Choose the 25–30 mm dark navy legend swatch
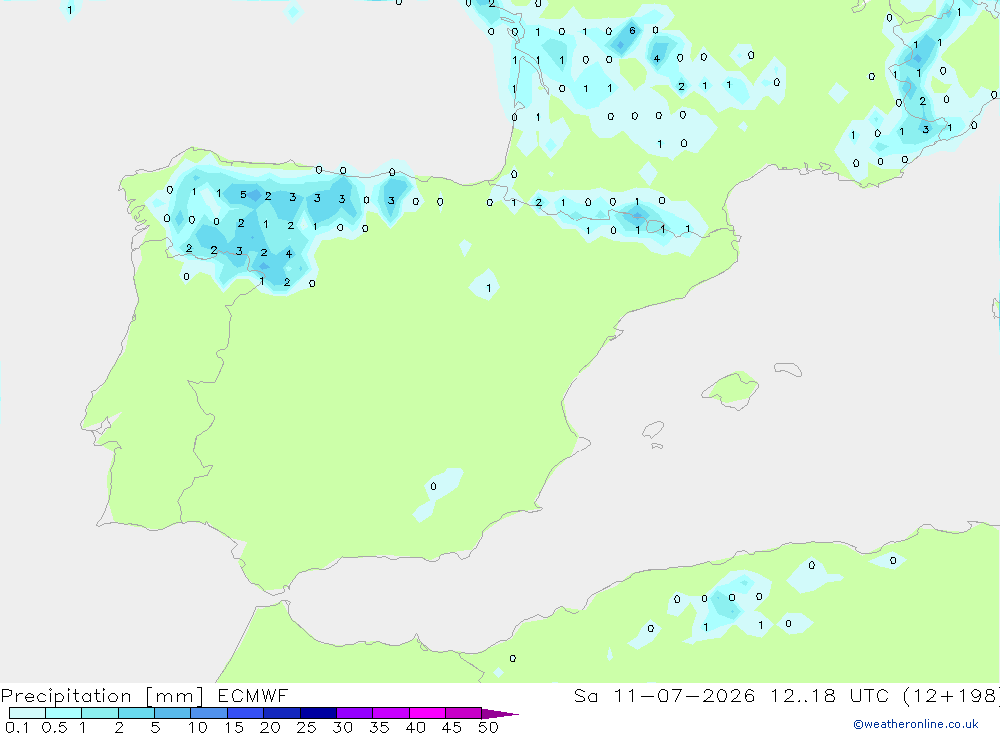Screen dimensions: 1000x733 tap(318, 713)
